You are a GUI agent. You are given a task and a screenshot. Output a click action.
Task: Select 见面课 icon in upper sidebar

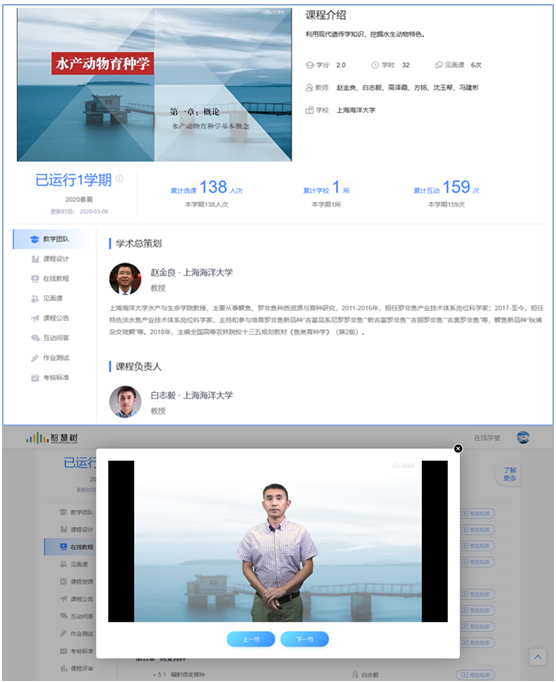pos(35,298)
